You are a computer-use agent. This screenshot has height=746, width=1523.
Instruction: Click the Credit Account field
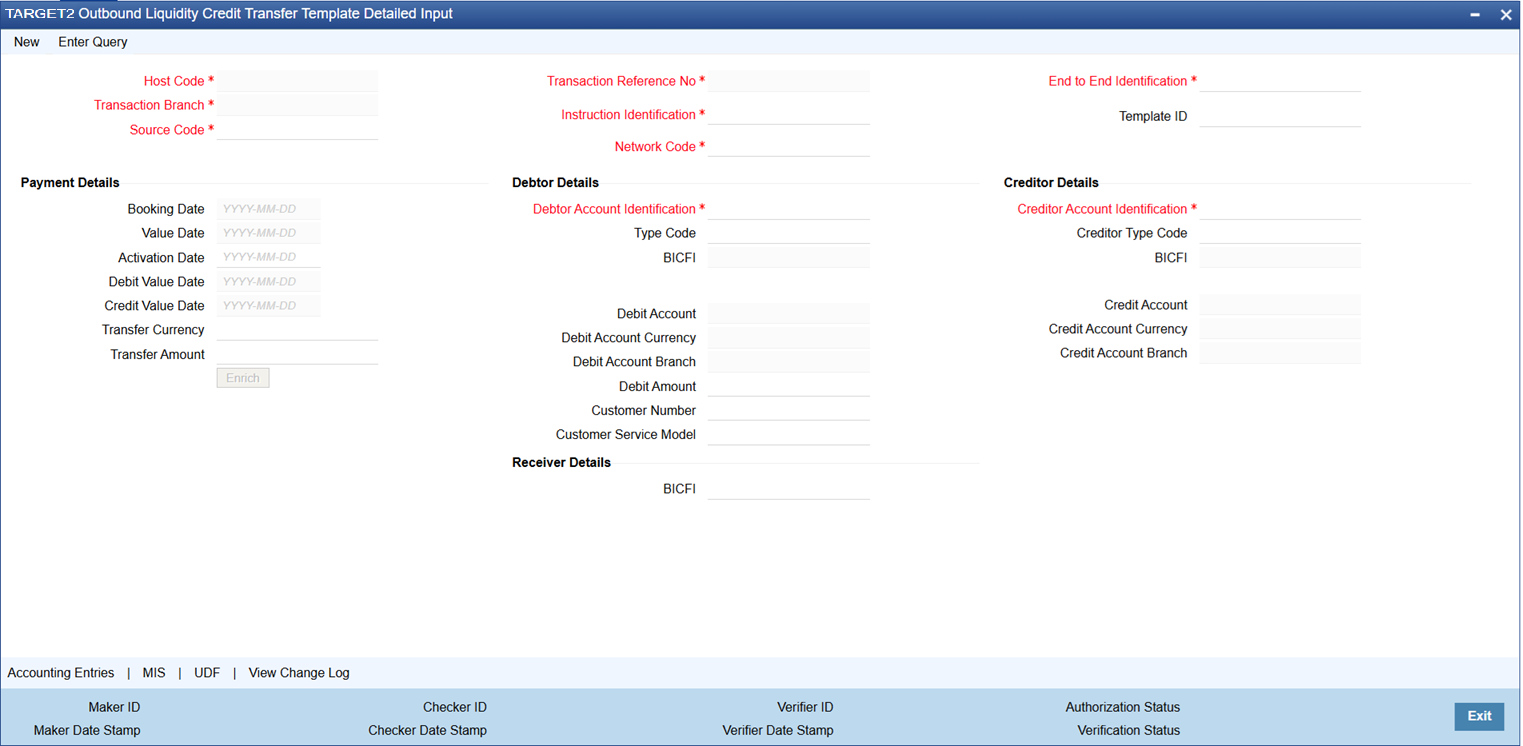tap(1280, 305)
